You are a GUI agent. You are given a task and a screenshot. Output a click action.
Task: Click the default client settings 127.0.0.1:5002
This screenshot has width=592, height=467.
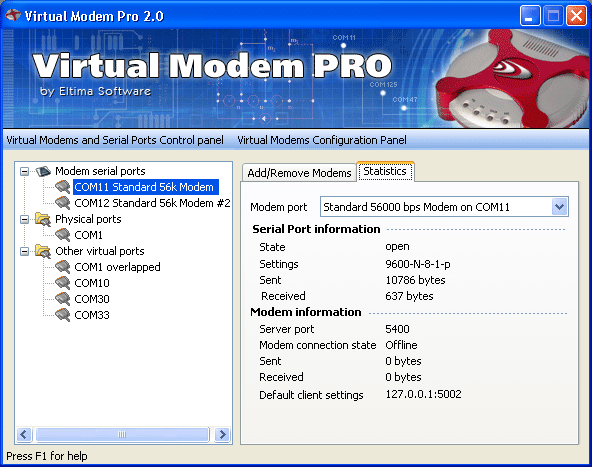(423, 394)
